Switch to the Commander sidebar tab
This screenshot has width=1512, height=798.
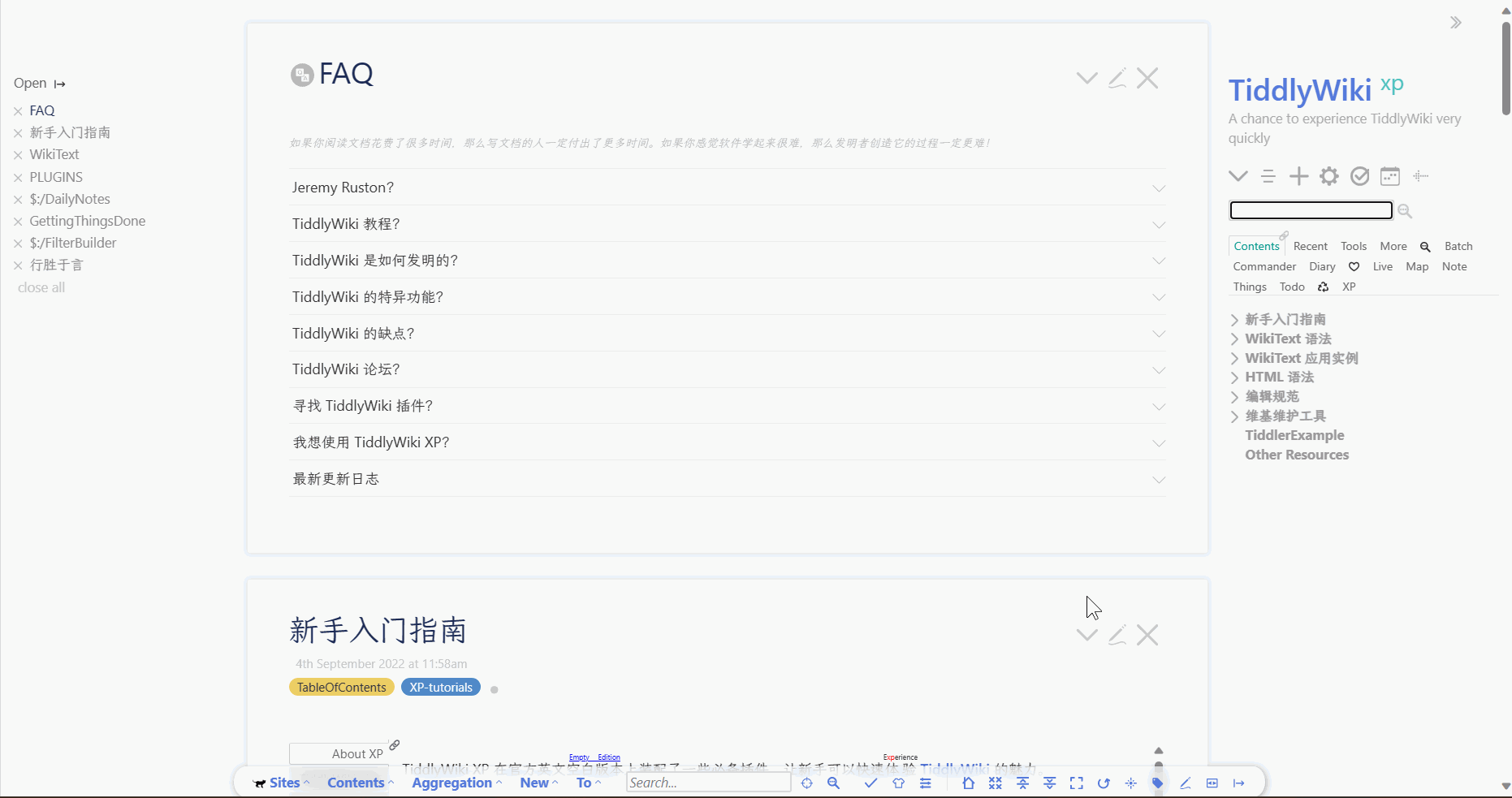point(1264,267)
